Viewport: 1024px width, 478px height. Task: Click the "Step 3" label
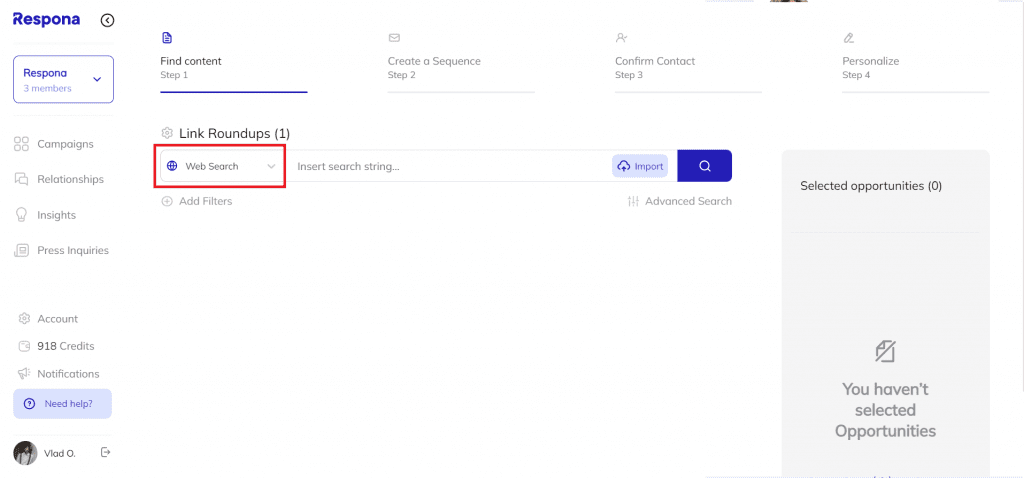pos(629,75)
